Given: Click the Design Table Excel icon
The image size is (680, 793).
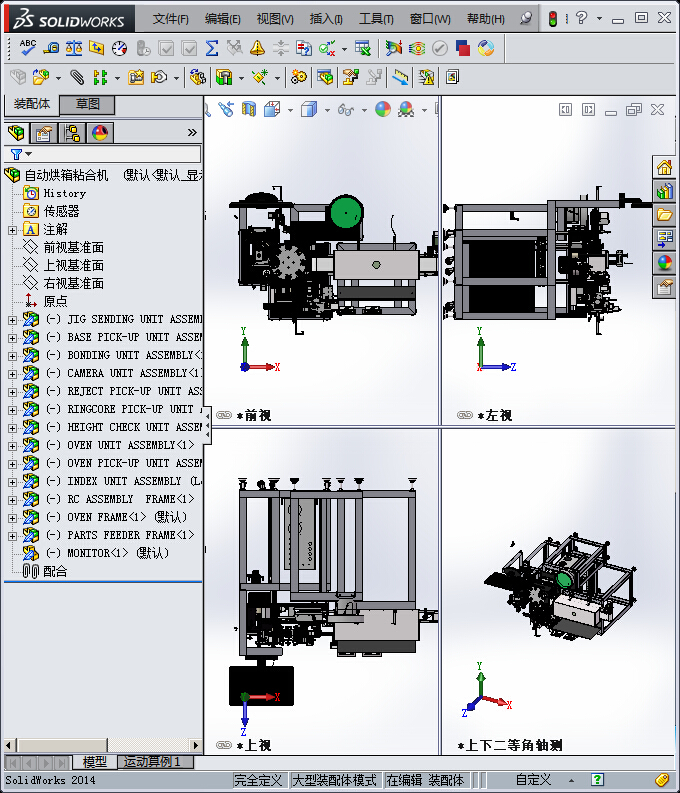Looking at the screenshot, I should [362, 48].
